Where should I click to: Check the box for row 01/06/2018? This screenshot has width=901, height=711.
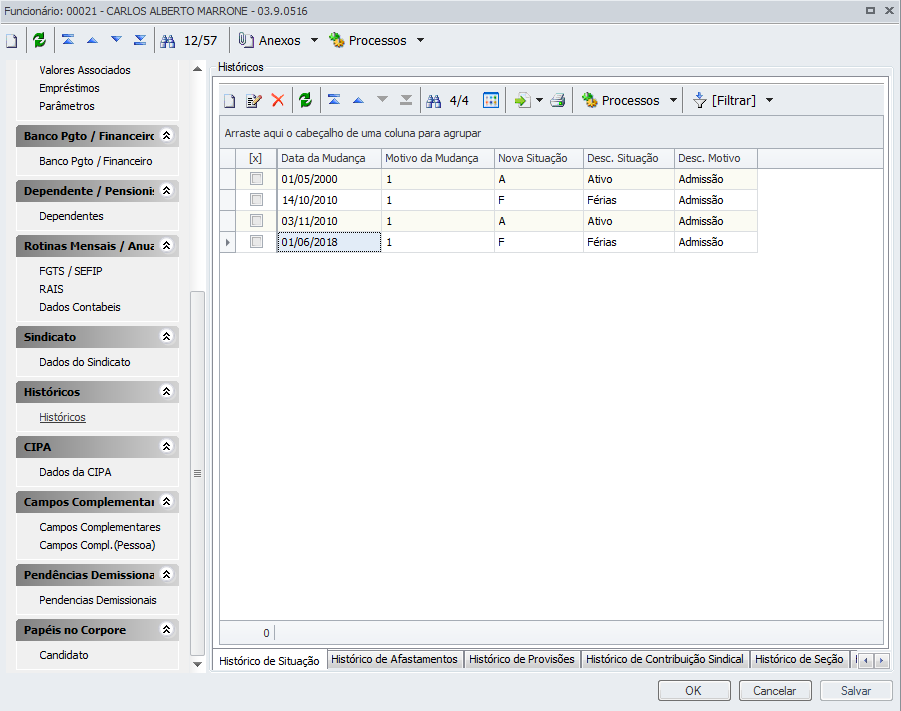click(256, 242)
